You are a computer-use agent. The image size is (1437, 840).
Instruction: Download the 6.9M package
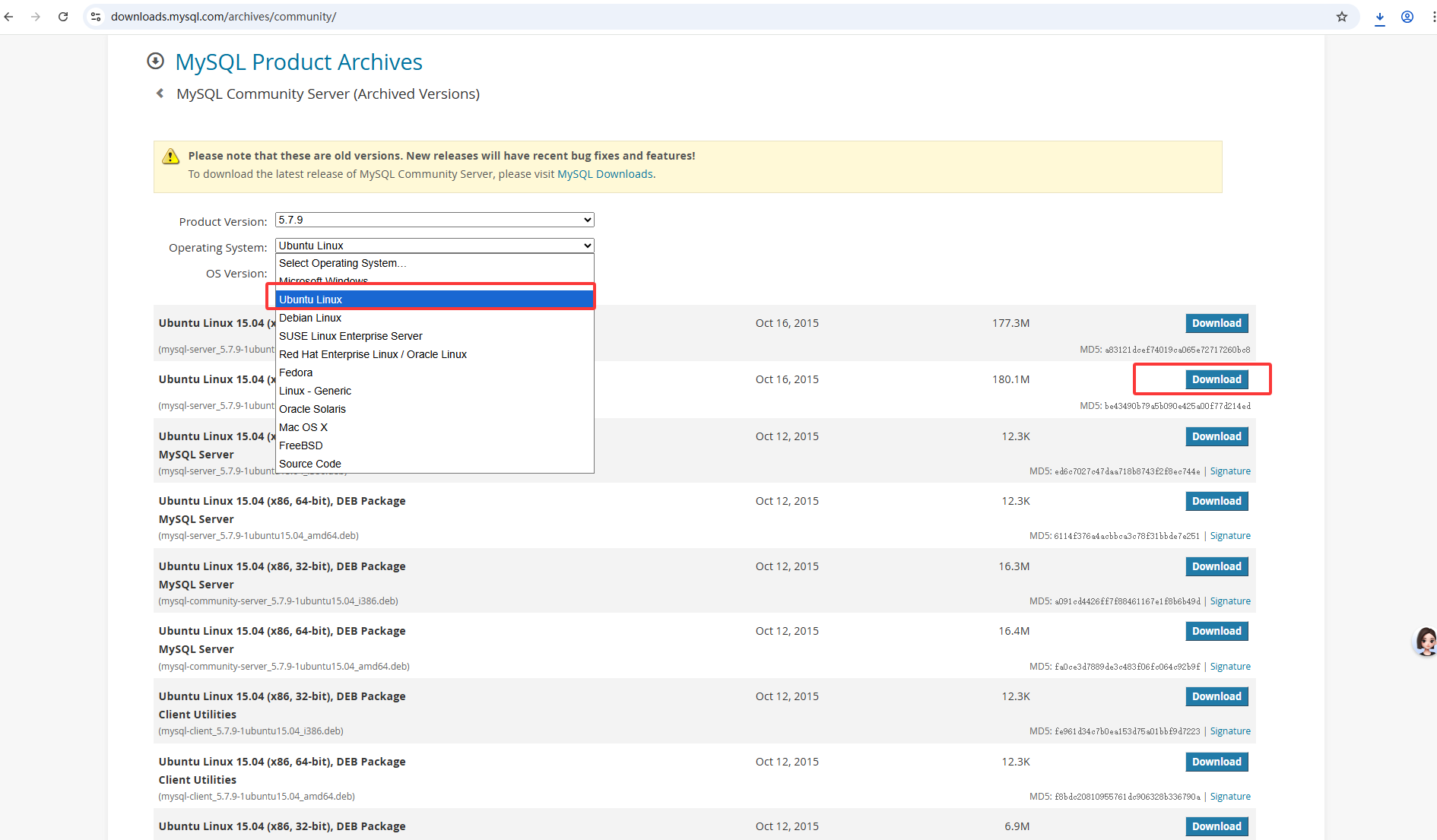click(x=1217, y=826)
